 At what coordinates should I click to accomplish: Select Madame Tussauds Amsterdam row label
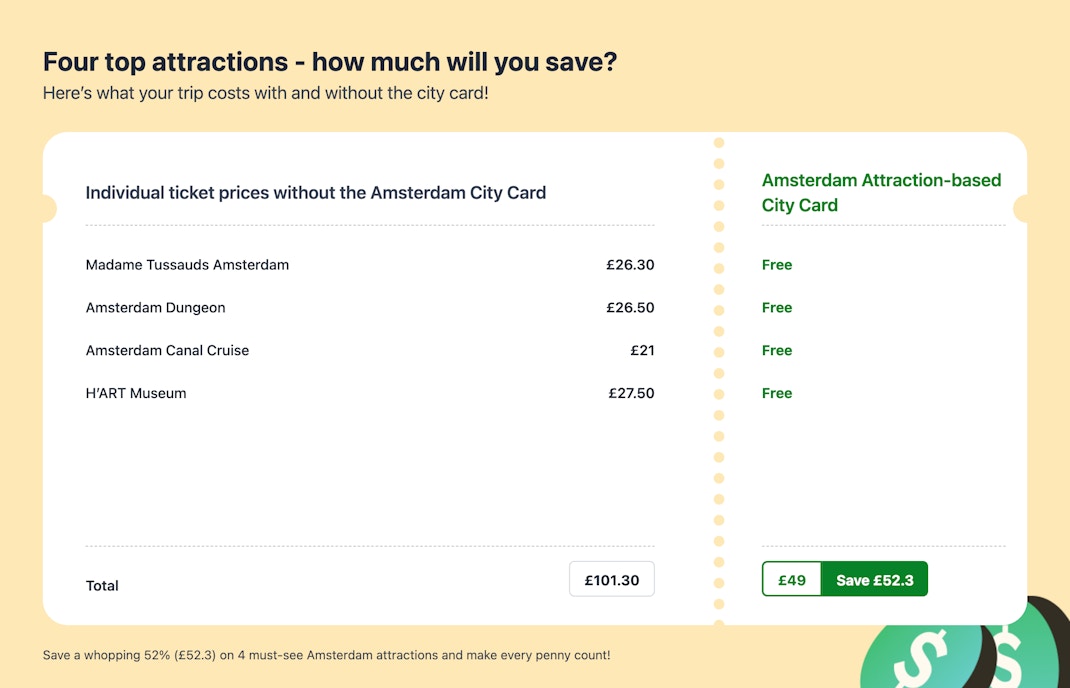click(187, 265)
